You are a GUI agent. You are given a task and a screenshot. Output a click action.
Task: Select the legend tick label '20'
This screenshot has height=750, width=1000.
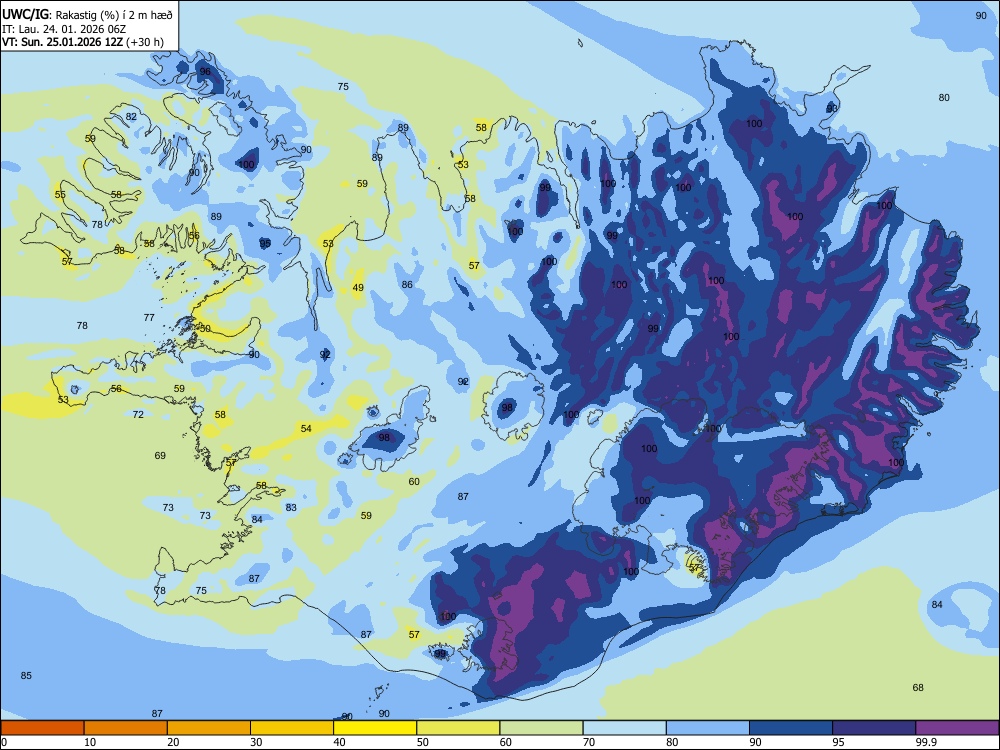coord(173,742)
